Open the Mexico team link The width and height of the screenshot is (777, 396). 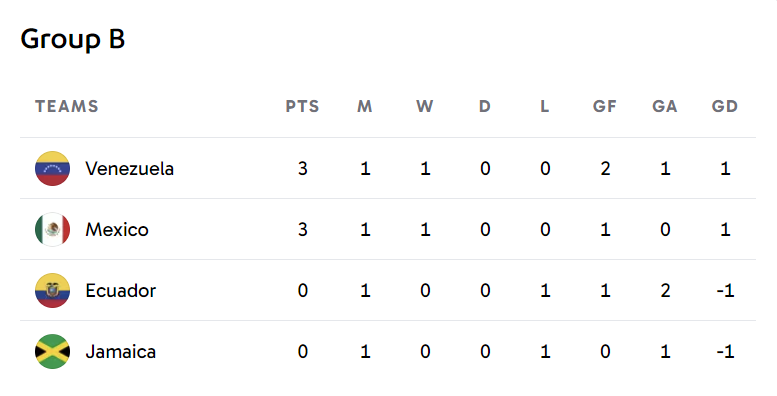click(x=117, y=229)
